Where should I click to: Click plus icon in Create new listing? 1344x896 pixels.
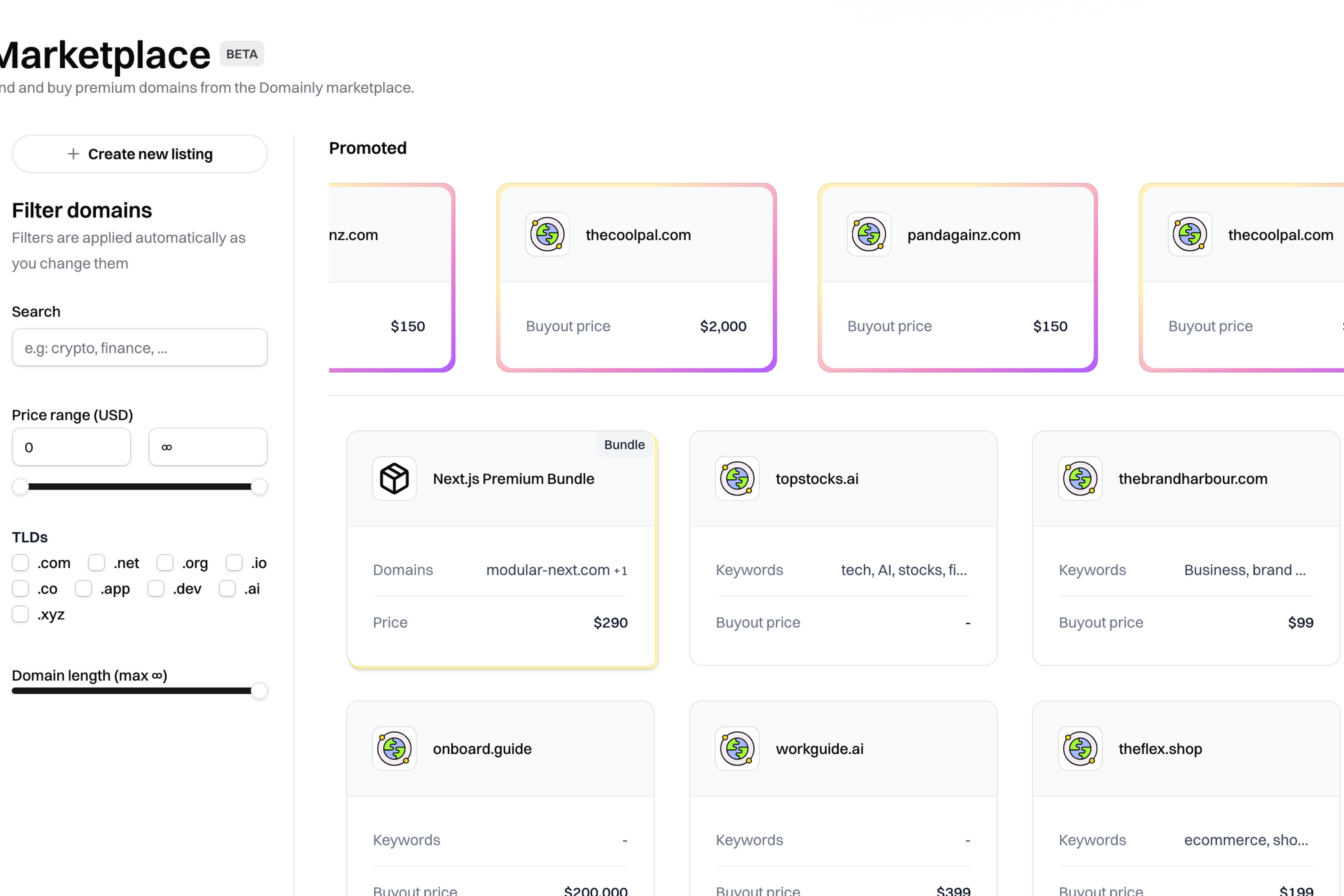tap(73, 154)
